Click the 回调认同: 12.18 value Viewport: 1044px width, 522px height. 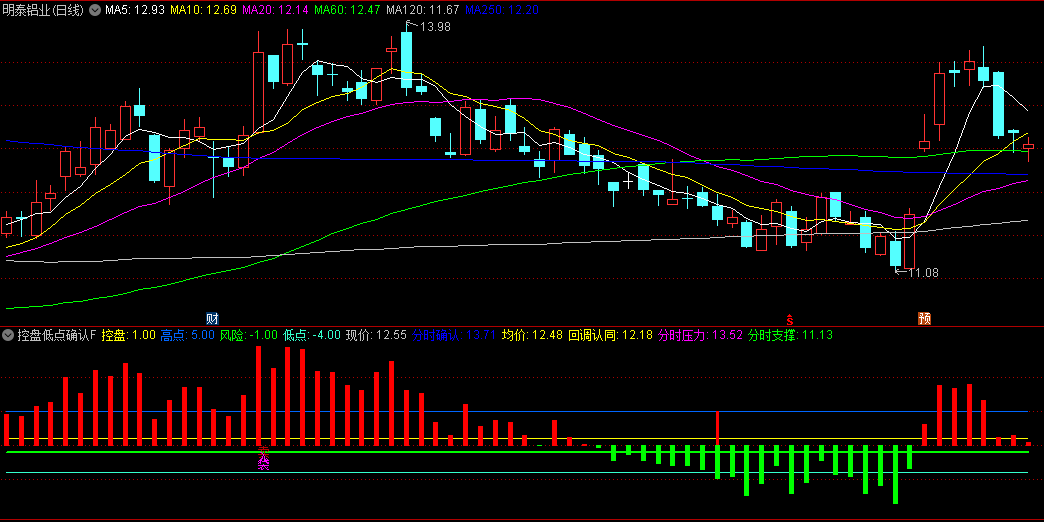click(x=610, y=334)
